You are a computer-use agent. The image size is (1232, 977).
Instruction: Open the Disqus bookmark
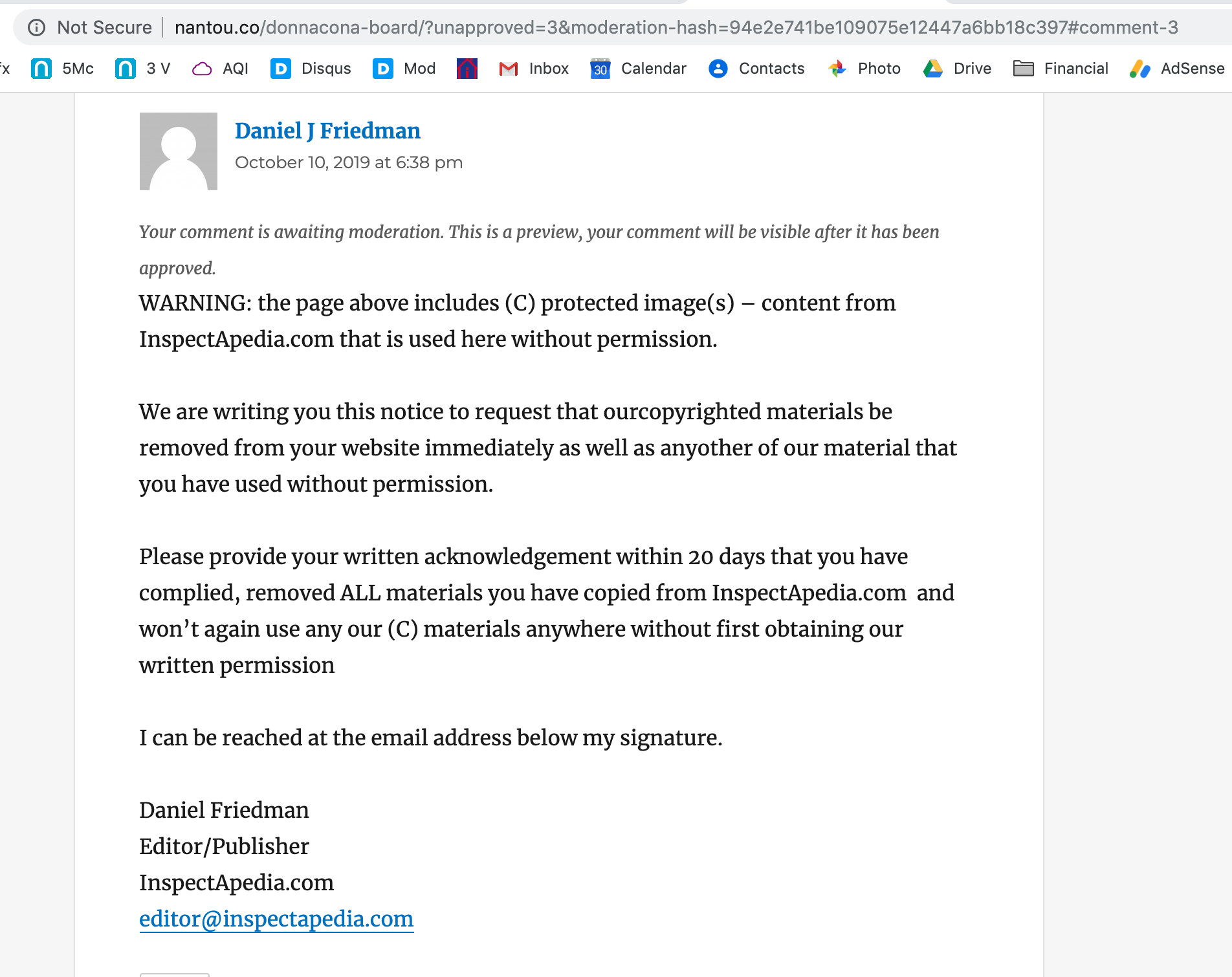311,69
